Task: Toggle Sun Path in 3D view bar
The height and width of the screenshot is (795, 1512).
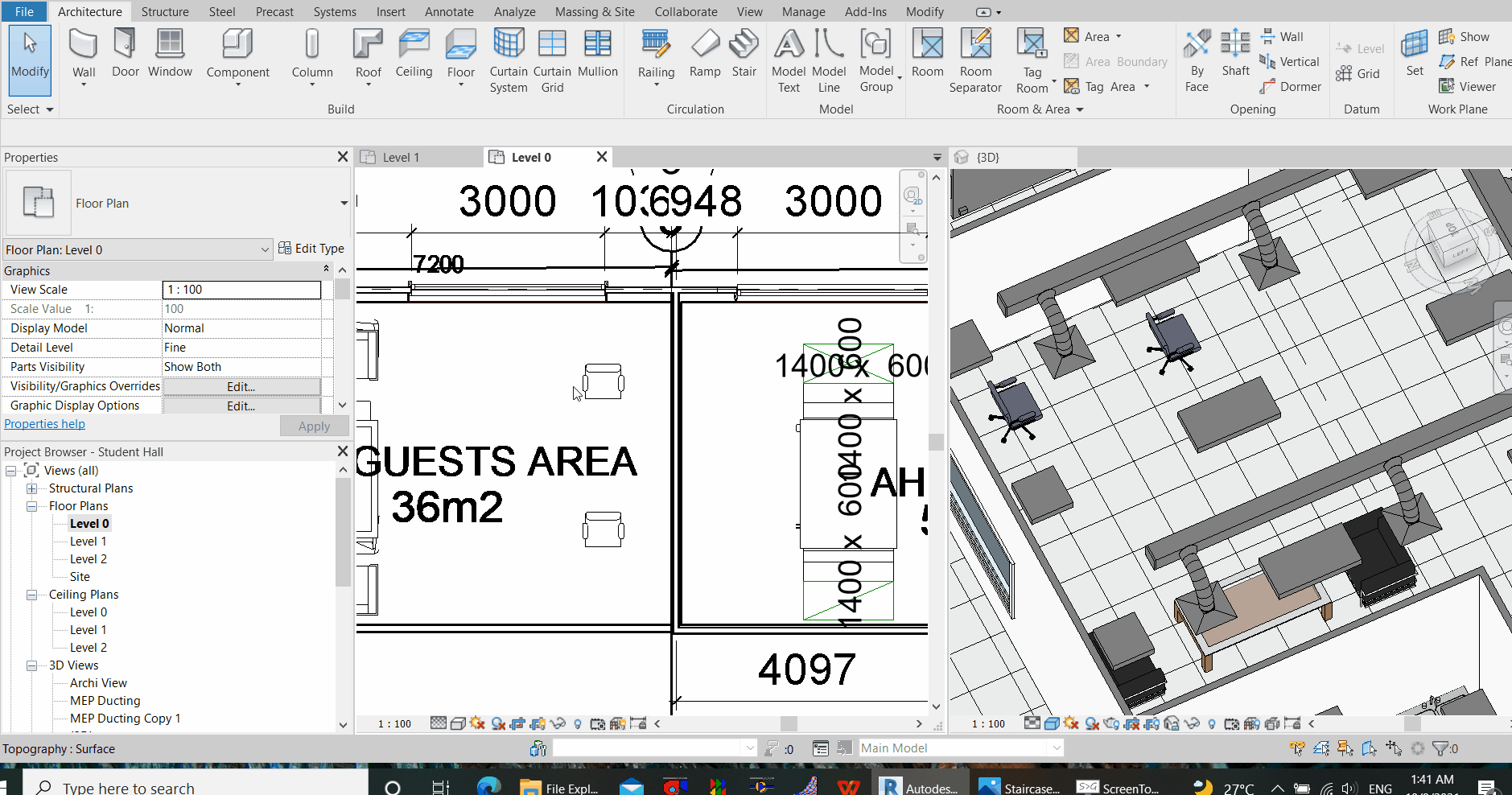Action: [x=1071, y=723]
